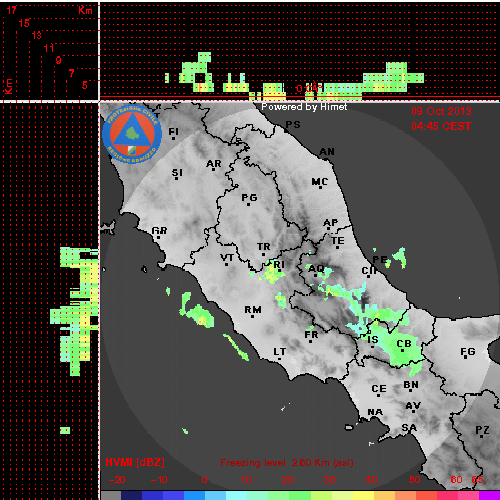Click the gray swatch at the color bar start

[x=111, y=495]
